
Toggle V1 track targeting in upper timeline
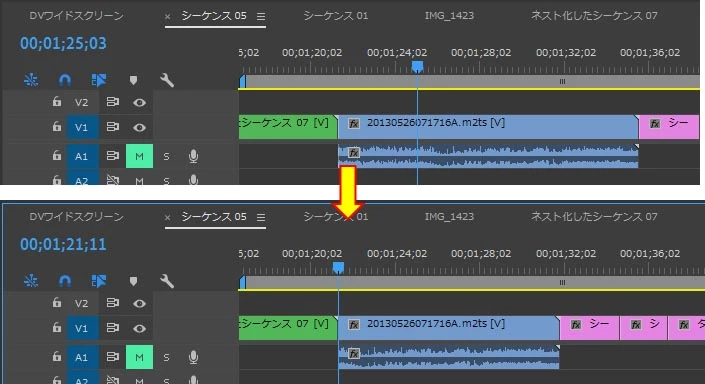[82, 127]
